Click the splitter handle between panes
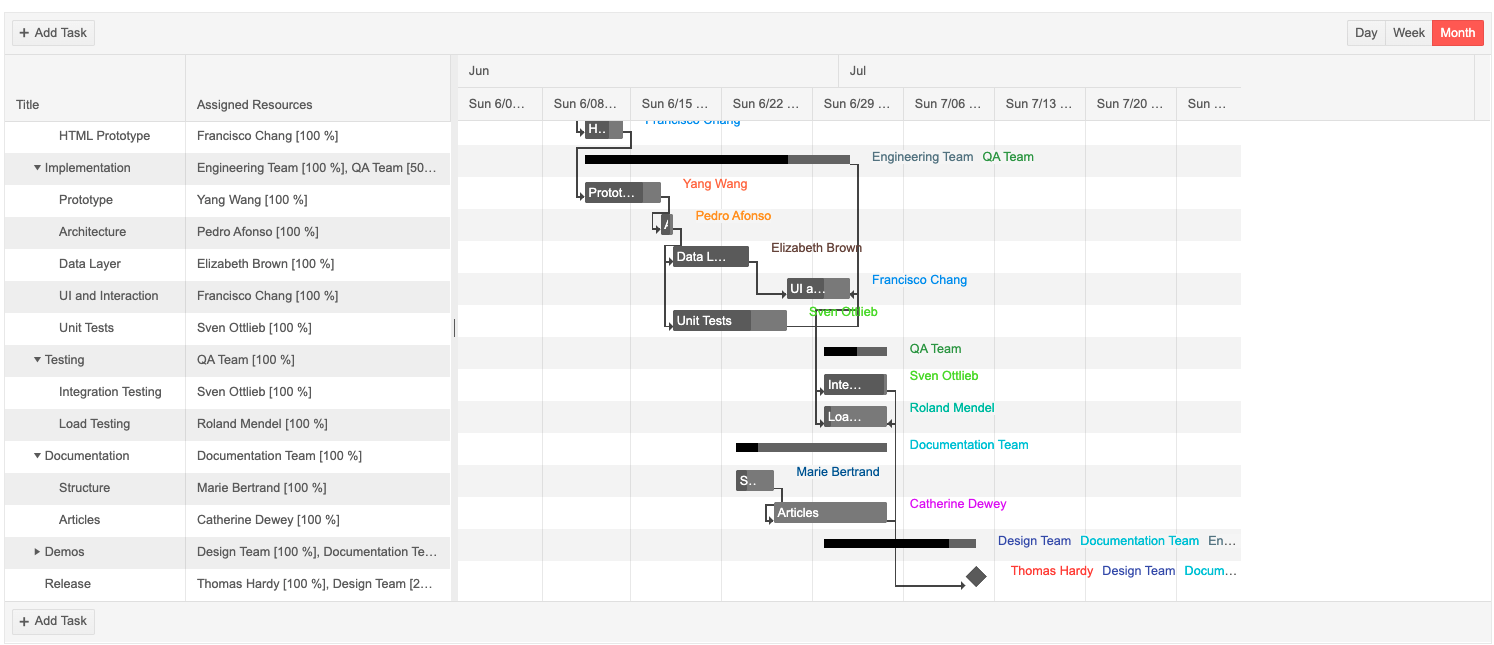 pos(454,328)
